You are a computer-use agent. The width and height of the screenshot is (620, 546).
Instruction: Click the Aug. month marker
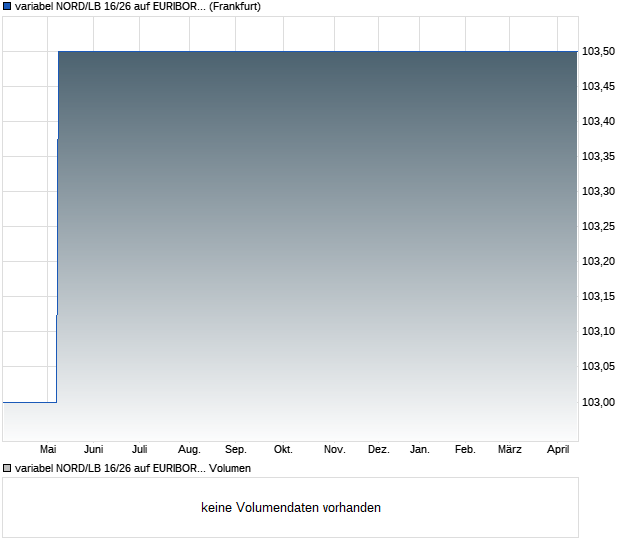(189, 450)
